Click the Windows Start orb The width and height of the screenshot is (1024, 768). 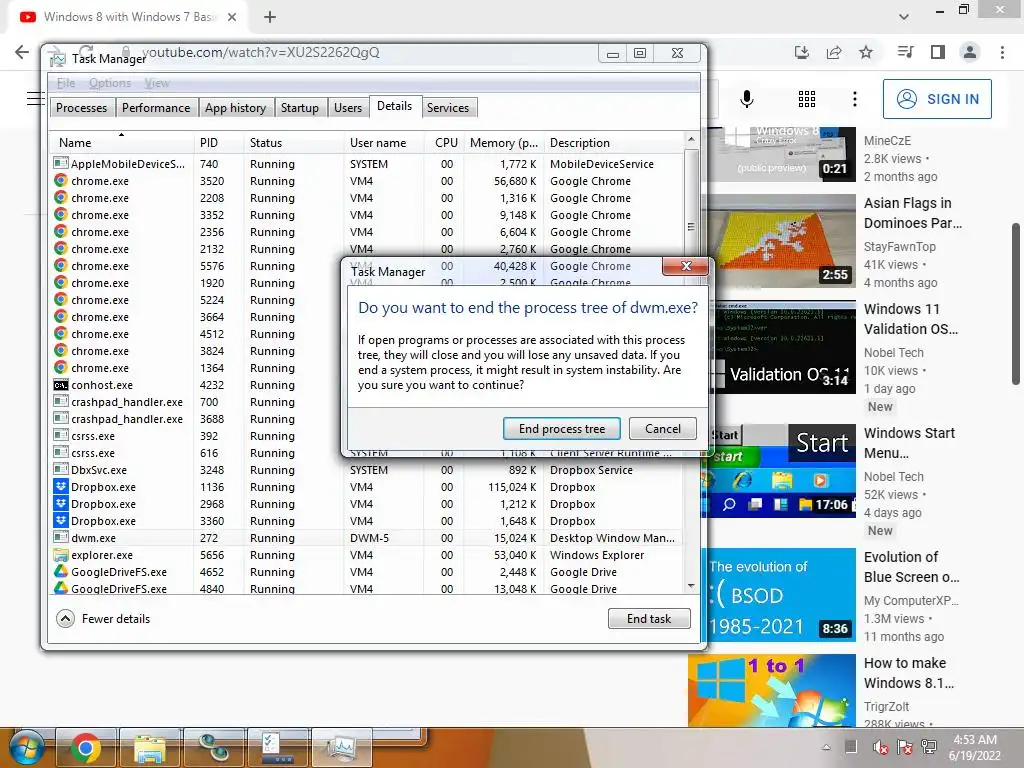26,747
